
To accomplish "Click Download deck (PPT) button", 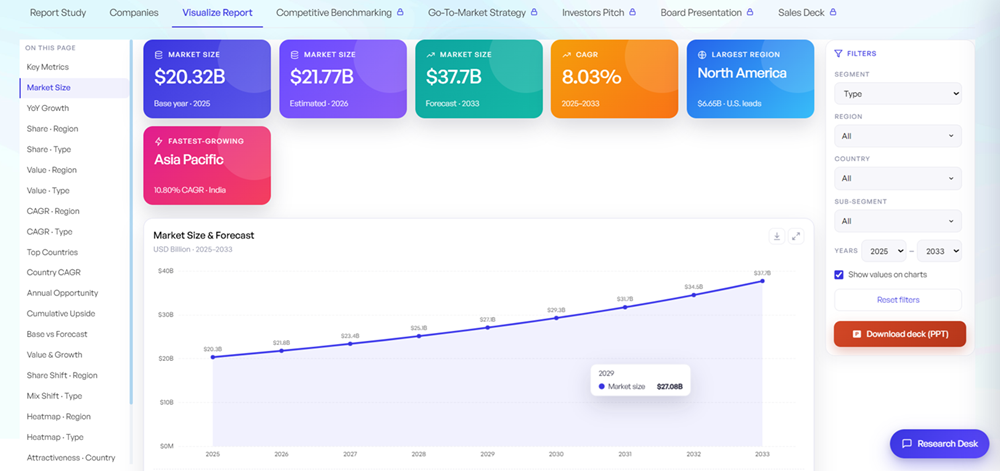I will [x=900, y=334].
